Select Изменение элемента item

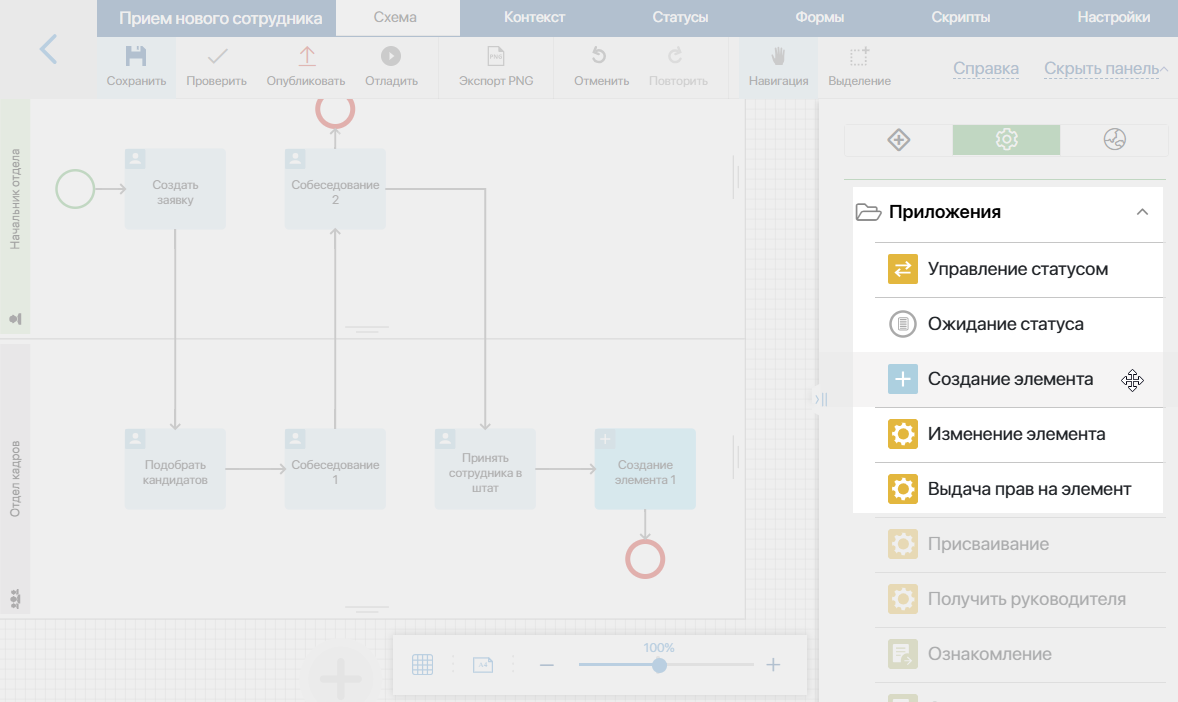coord(1019,434)
